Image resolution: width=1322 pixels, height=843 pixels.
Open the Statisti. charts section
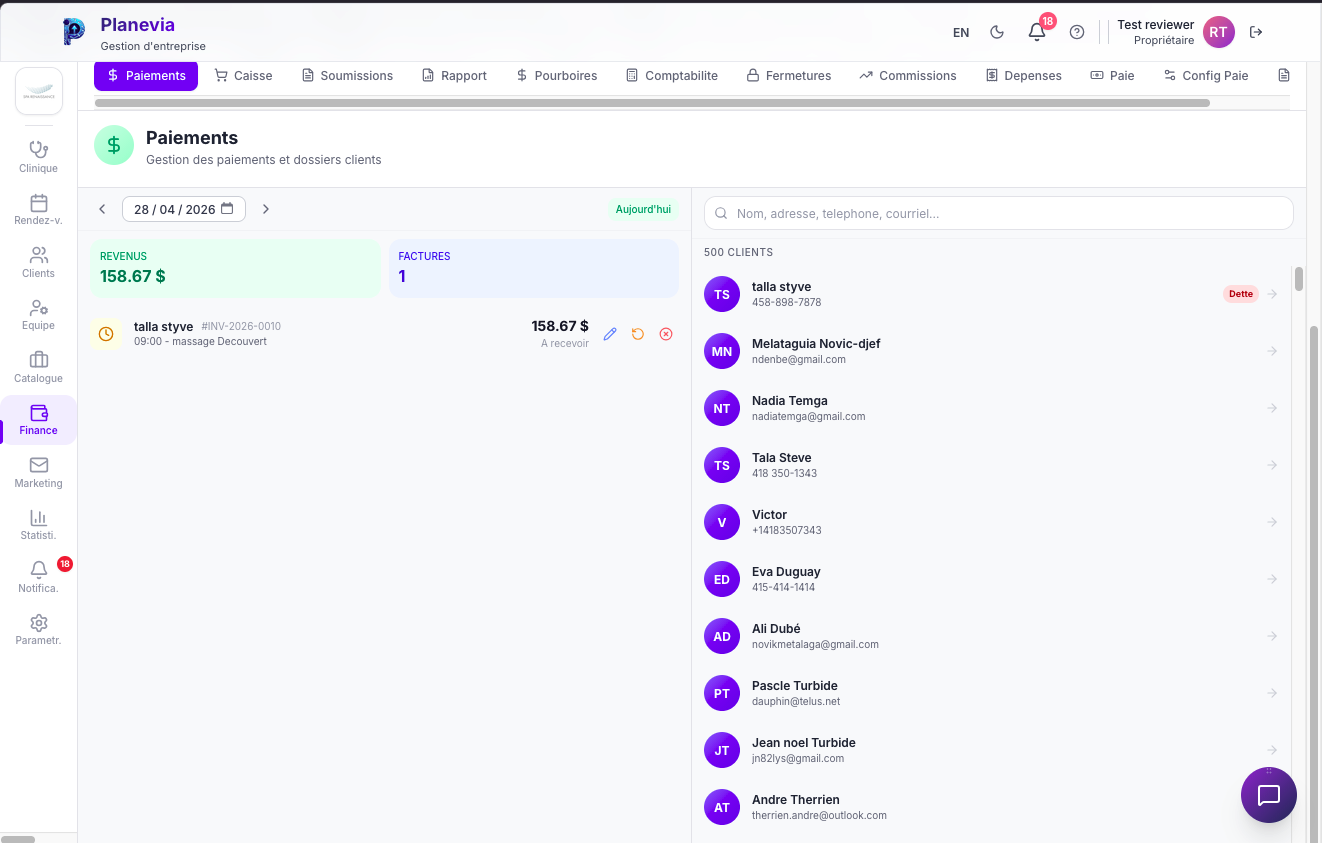click(x=38, y=525)
